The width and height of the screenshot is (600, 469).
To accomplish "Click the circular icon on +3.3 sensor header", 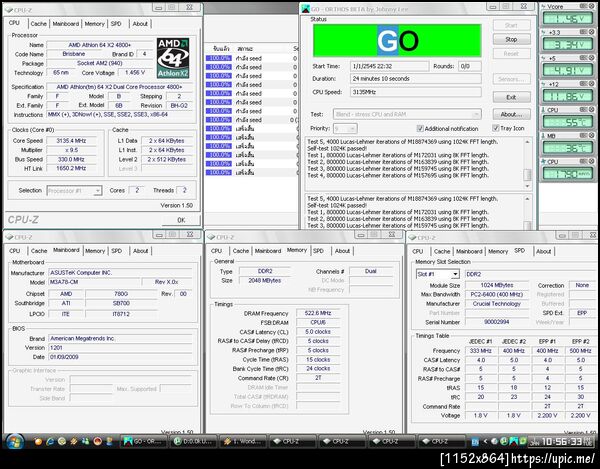I will click(592, 32).
